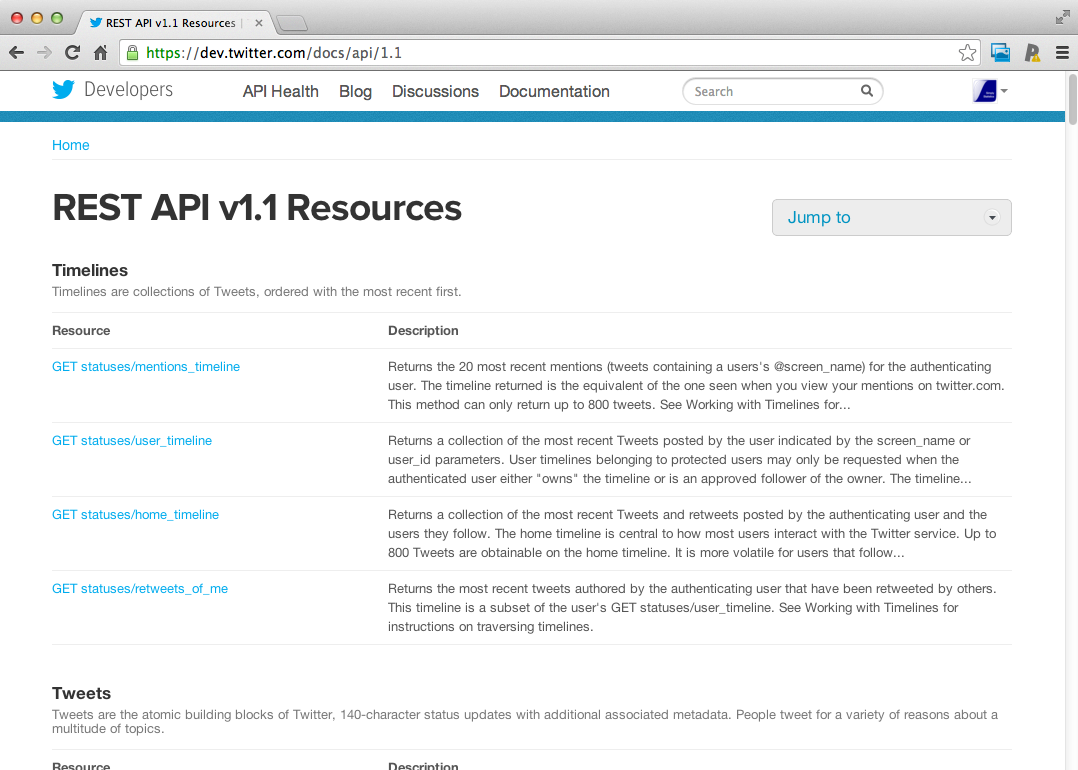1078x770 pixels.
Task: Click the Description column header in Timelines
Action: [x=423, y=331]
